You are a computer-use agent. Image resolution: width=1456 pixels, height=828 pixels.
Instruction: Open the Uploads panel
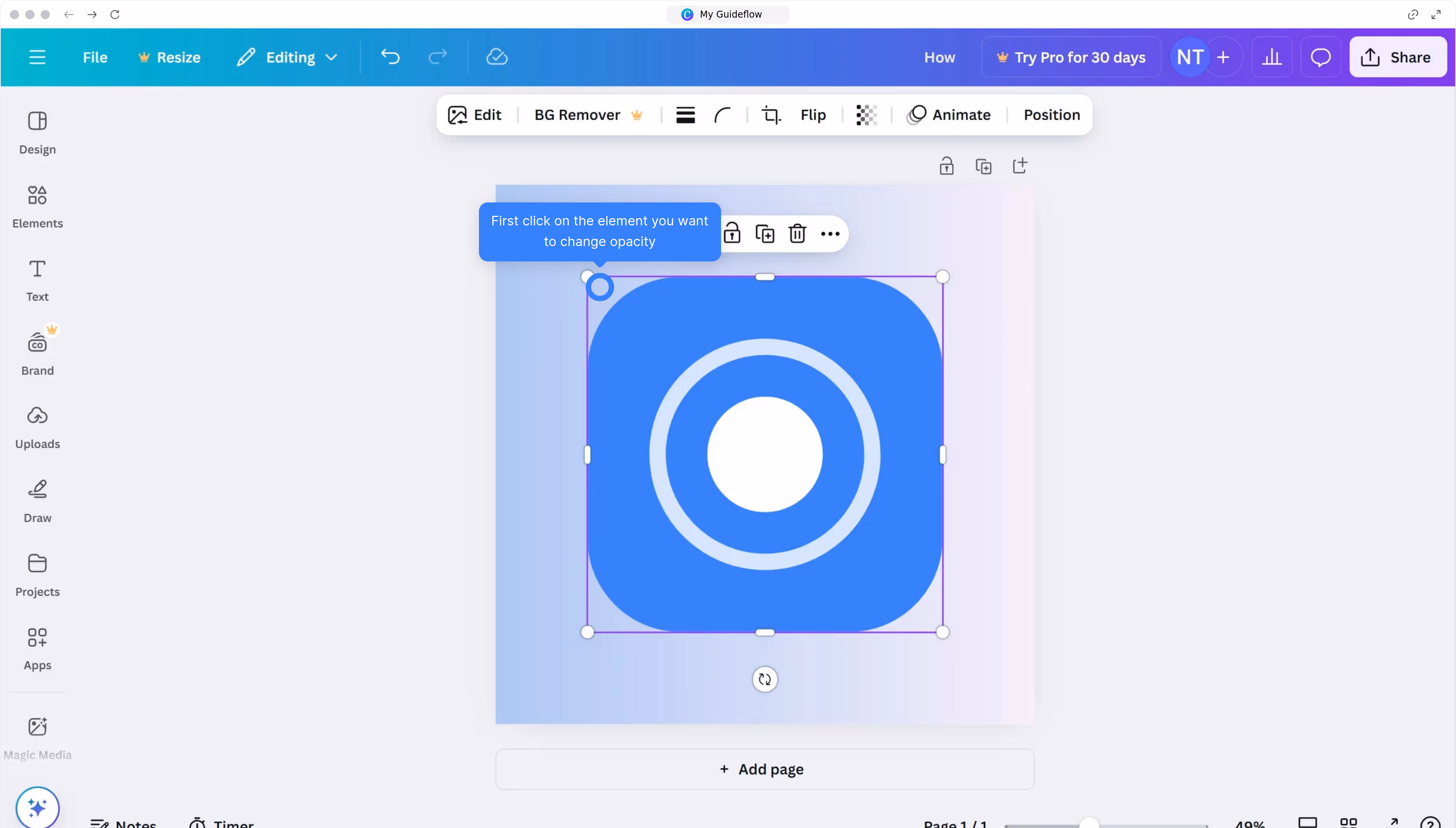point(38,427)
